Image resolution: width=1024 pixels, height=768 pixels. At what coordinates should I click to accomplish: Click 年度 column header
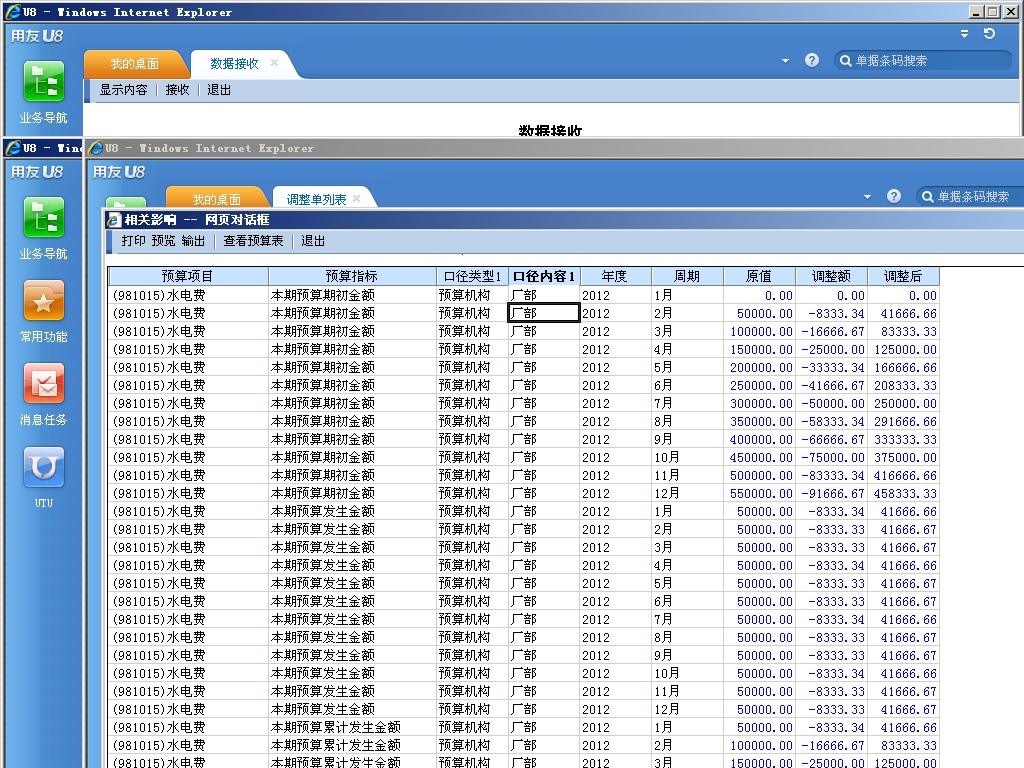(x=615, y=276)
